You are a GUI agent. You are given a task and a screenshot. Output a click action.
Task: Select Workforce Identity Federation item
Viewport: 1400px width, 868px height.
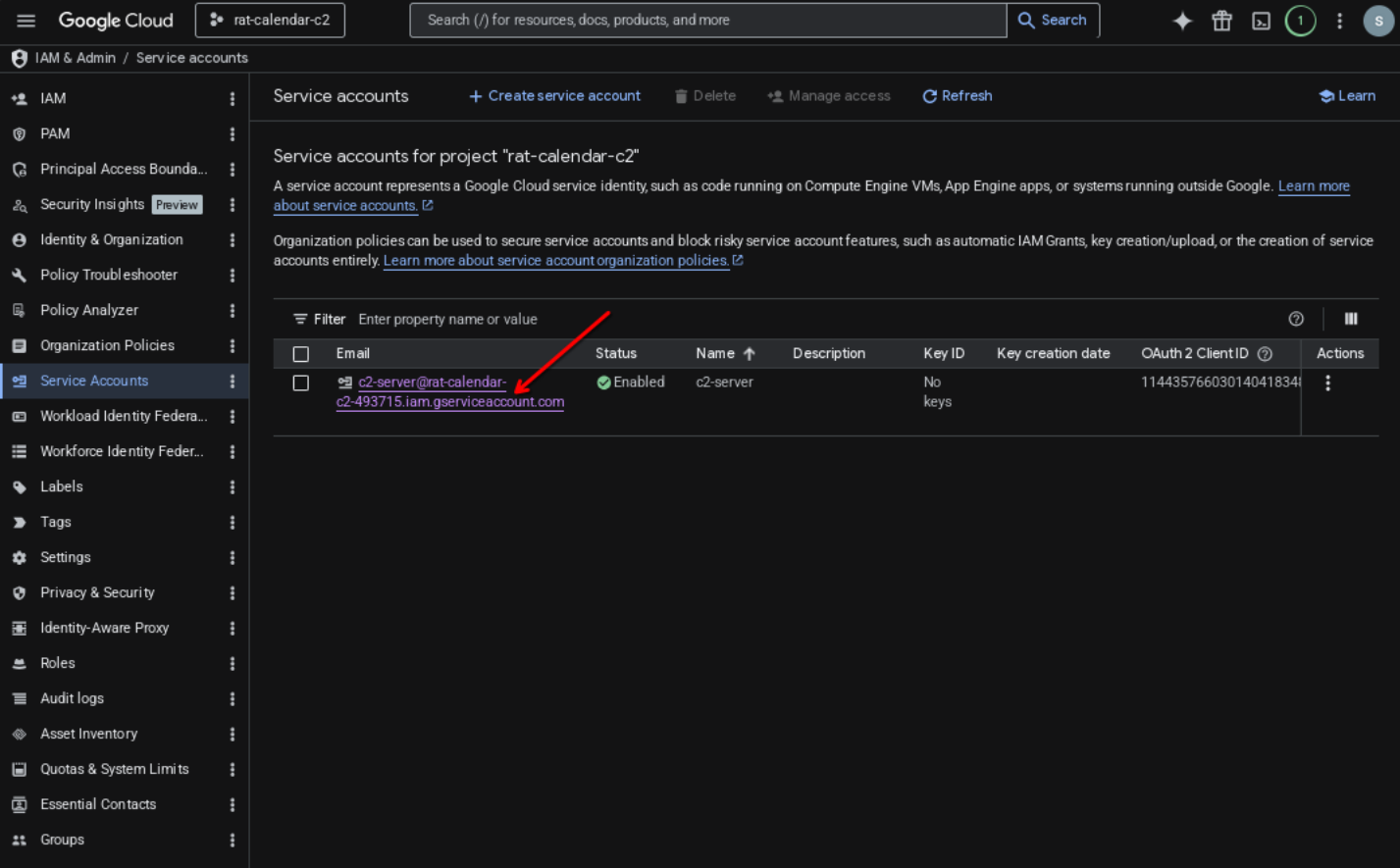coord(122,451)
